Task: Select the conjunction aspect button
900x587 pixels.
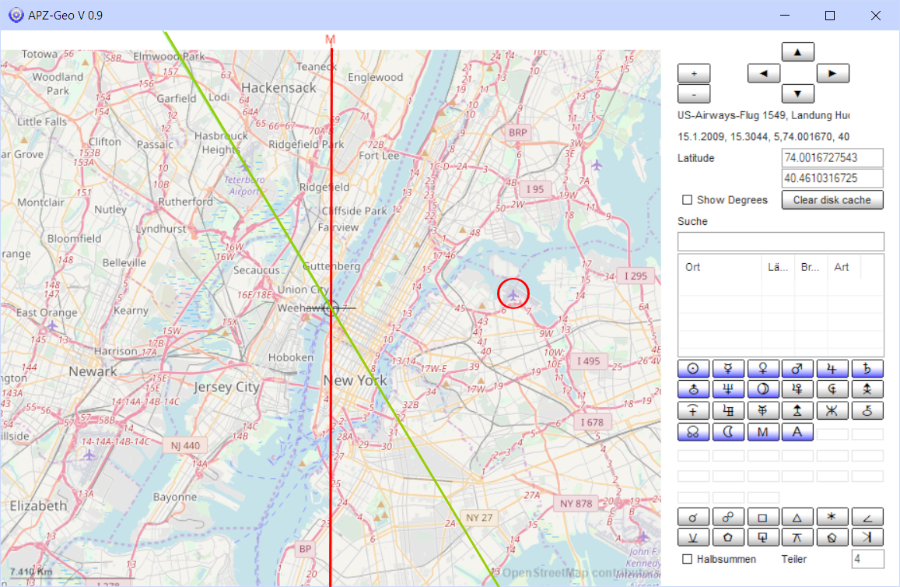Action: point(693,517)
